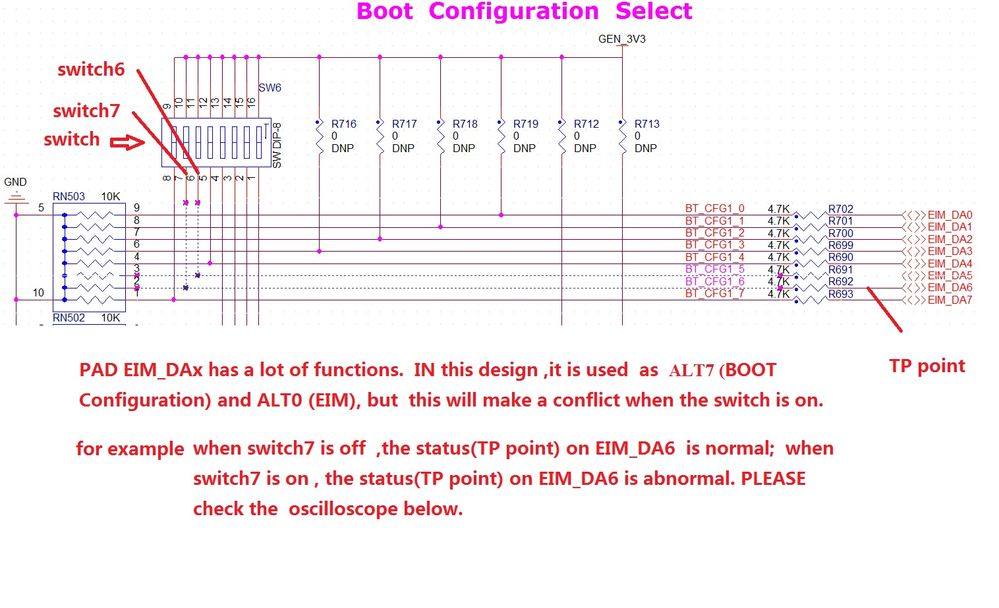Click the bidirectional port symbol for EIM_DA0
The height and width of the screenshot is (608, 999).
coord(914,215)
